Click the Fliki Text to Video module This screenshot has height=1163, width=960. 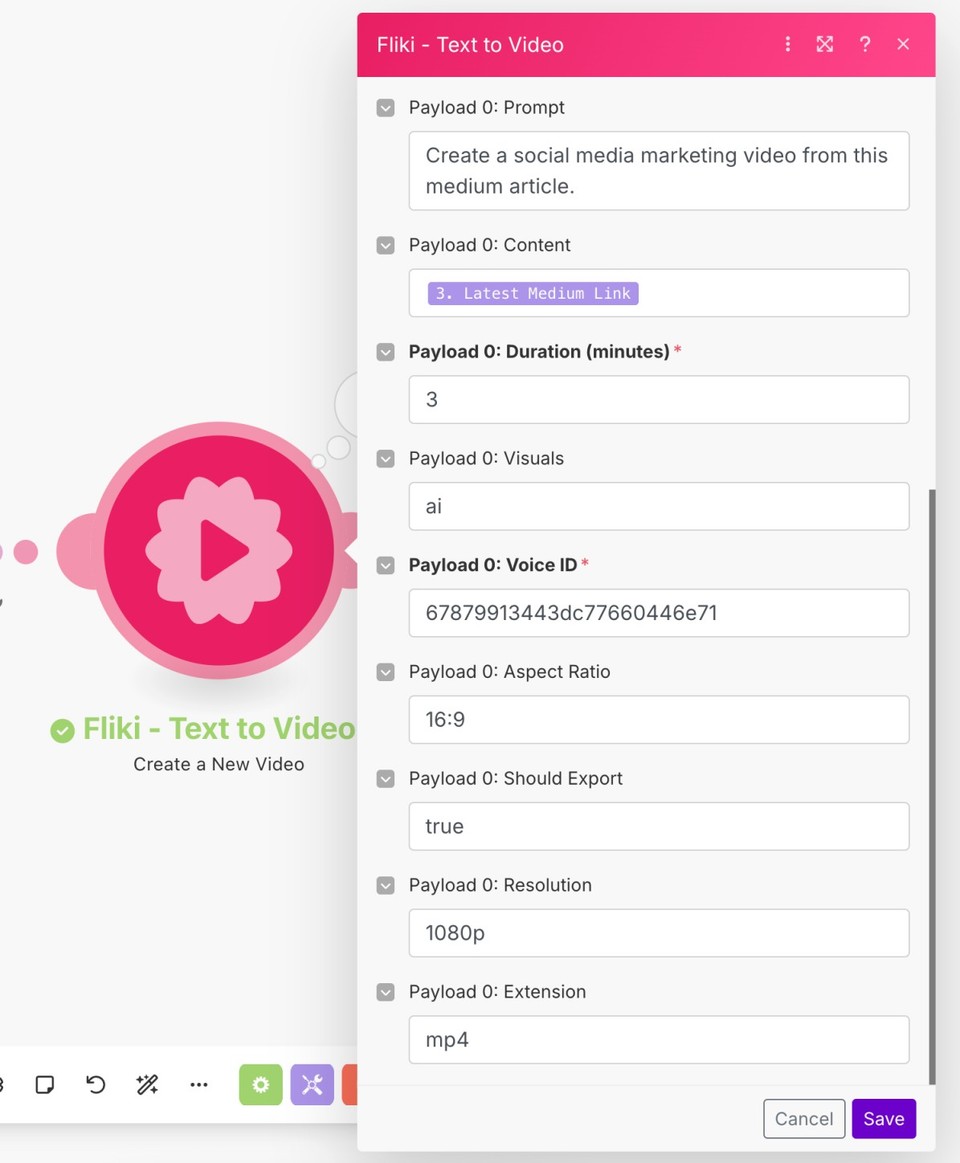[x=218, y=550]
